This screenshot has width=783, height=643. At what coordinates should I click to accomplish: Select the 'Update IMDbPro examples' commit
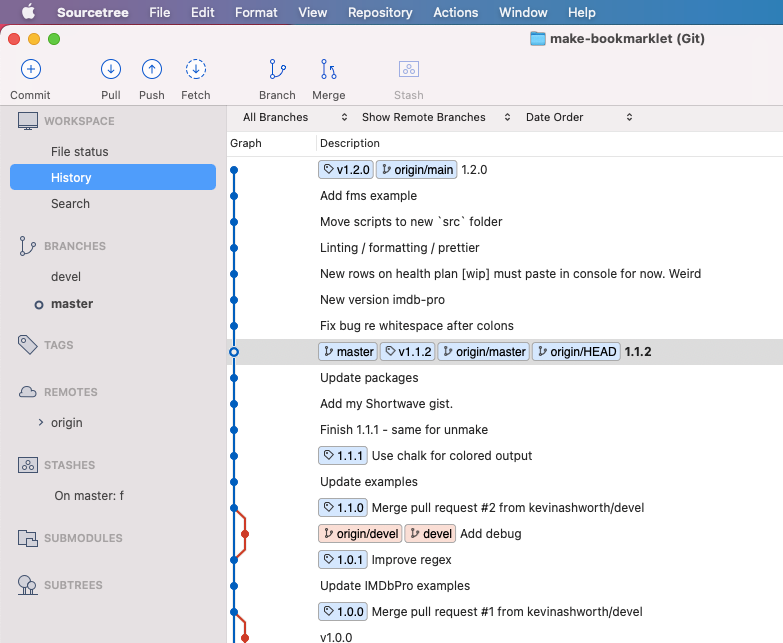(505, 586)
